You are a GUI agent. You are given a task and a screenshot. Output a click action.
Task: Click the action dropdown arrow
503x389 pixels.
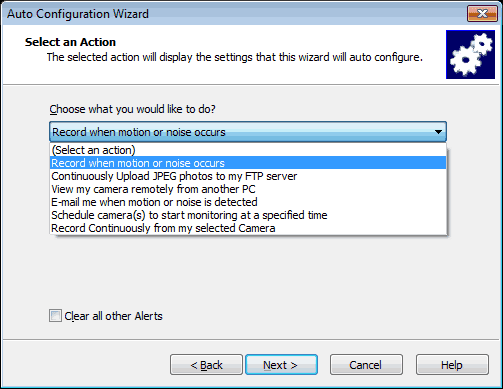[x=438, y=132]
